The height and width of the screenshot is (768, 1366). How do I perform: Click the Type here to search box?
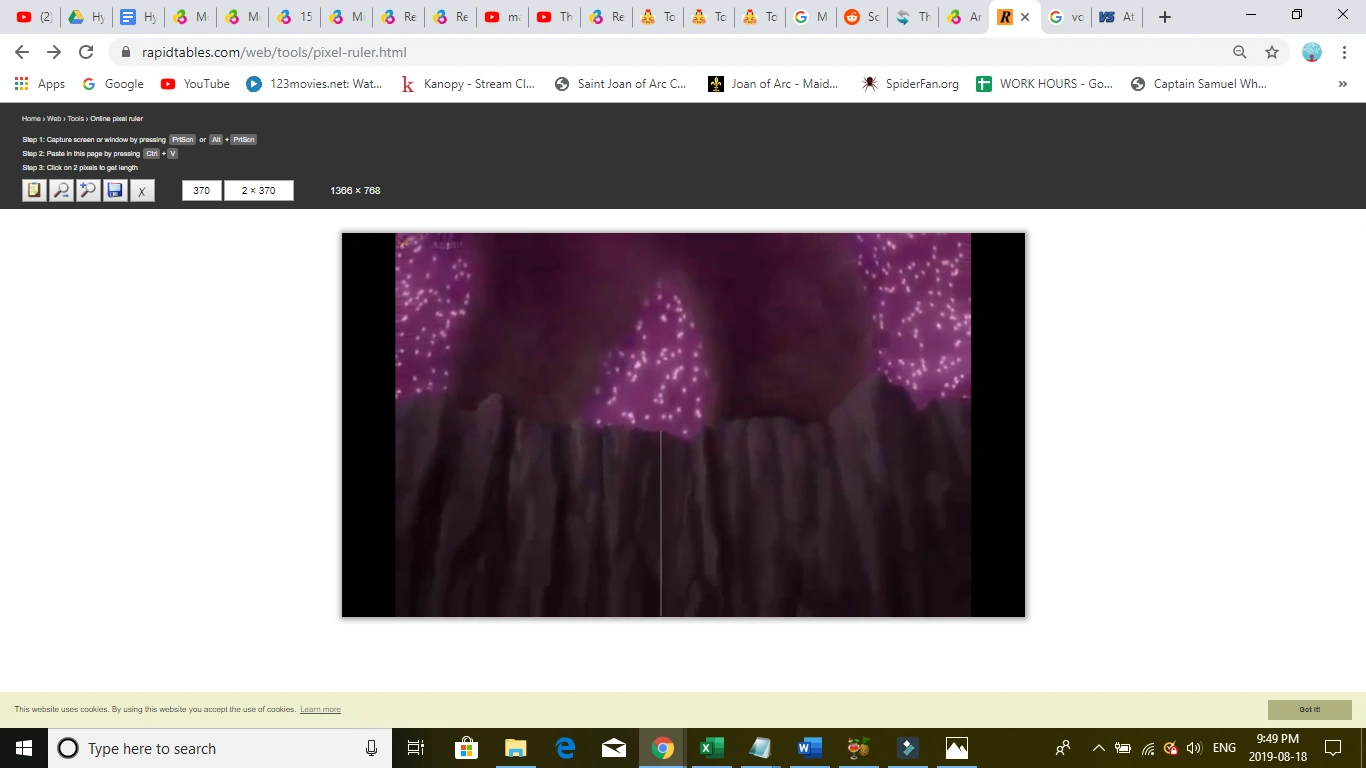220,748
